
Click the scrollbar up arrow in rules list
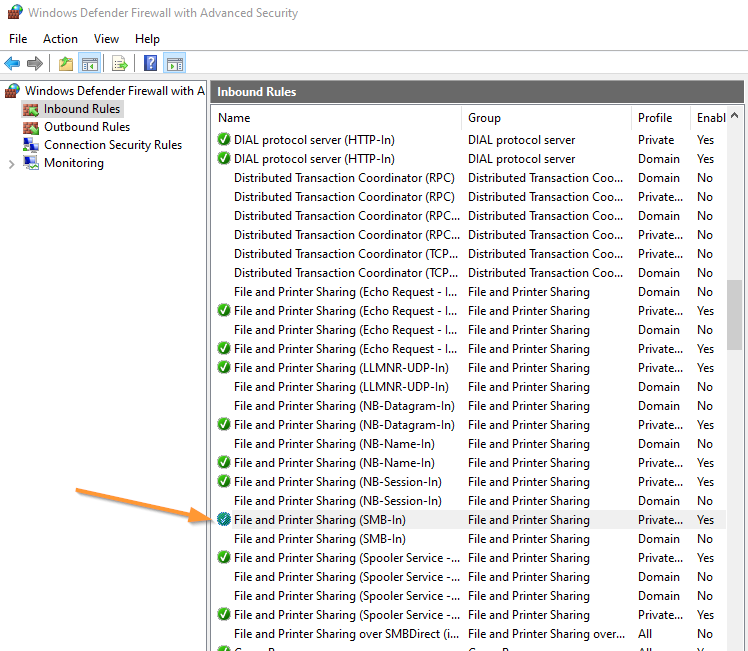(x=735, y=115)
